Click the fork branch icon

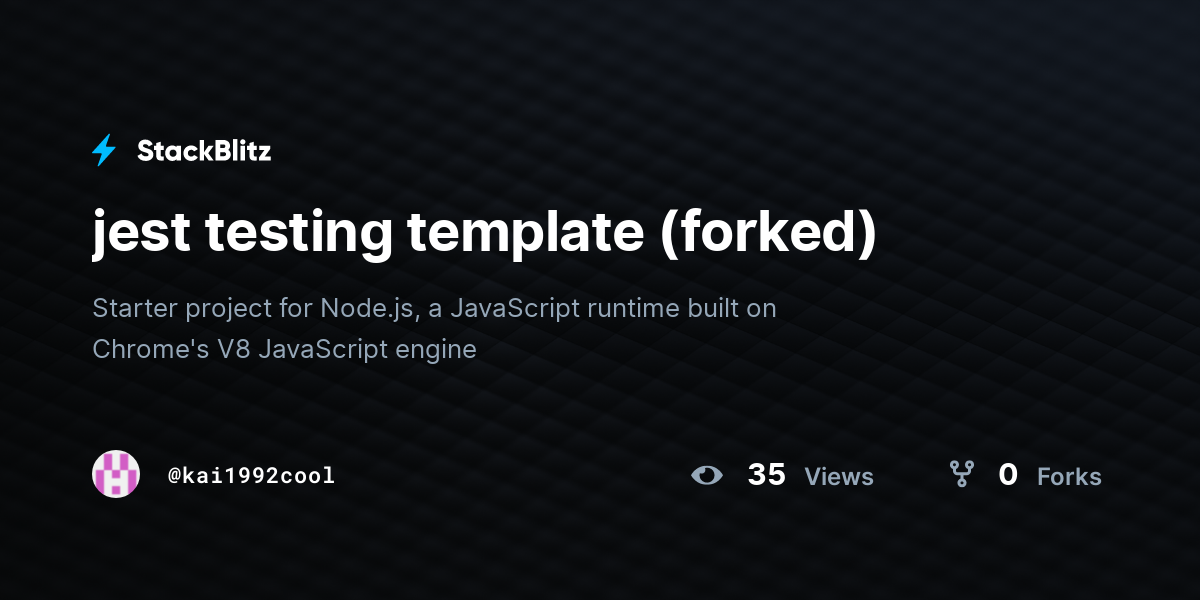tap(961, 474)
